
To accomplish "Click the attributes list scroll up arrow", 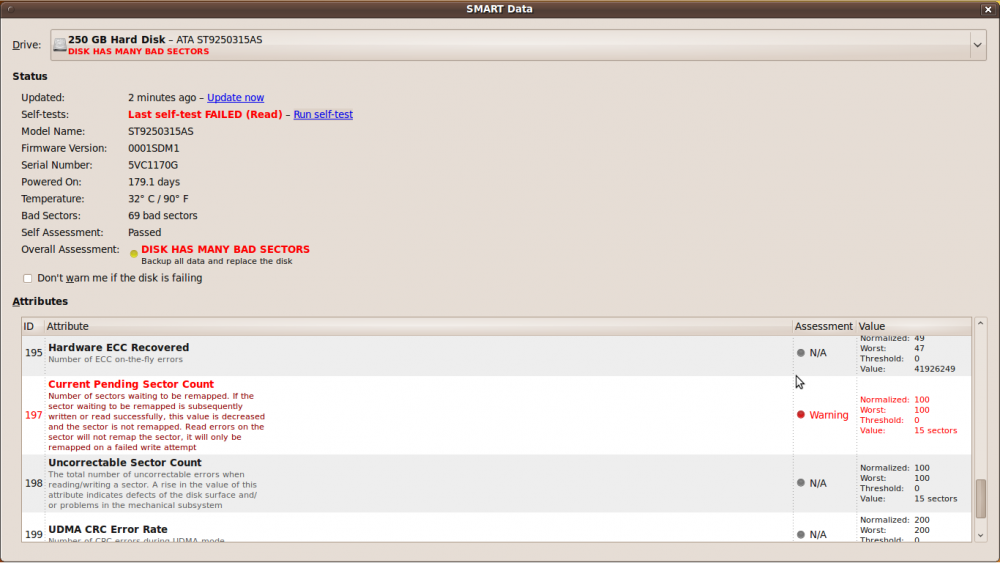I will (x=980, y=324).
